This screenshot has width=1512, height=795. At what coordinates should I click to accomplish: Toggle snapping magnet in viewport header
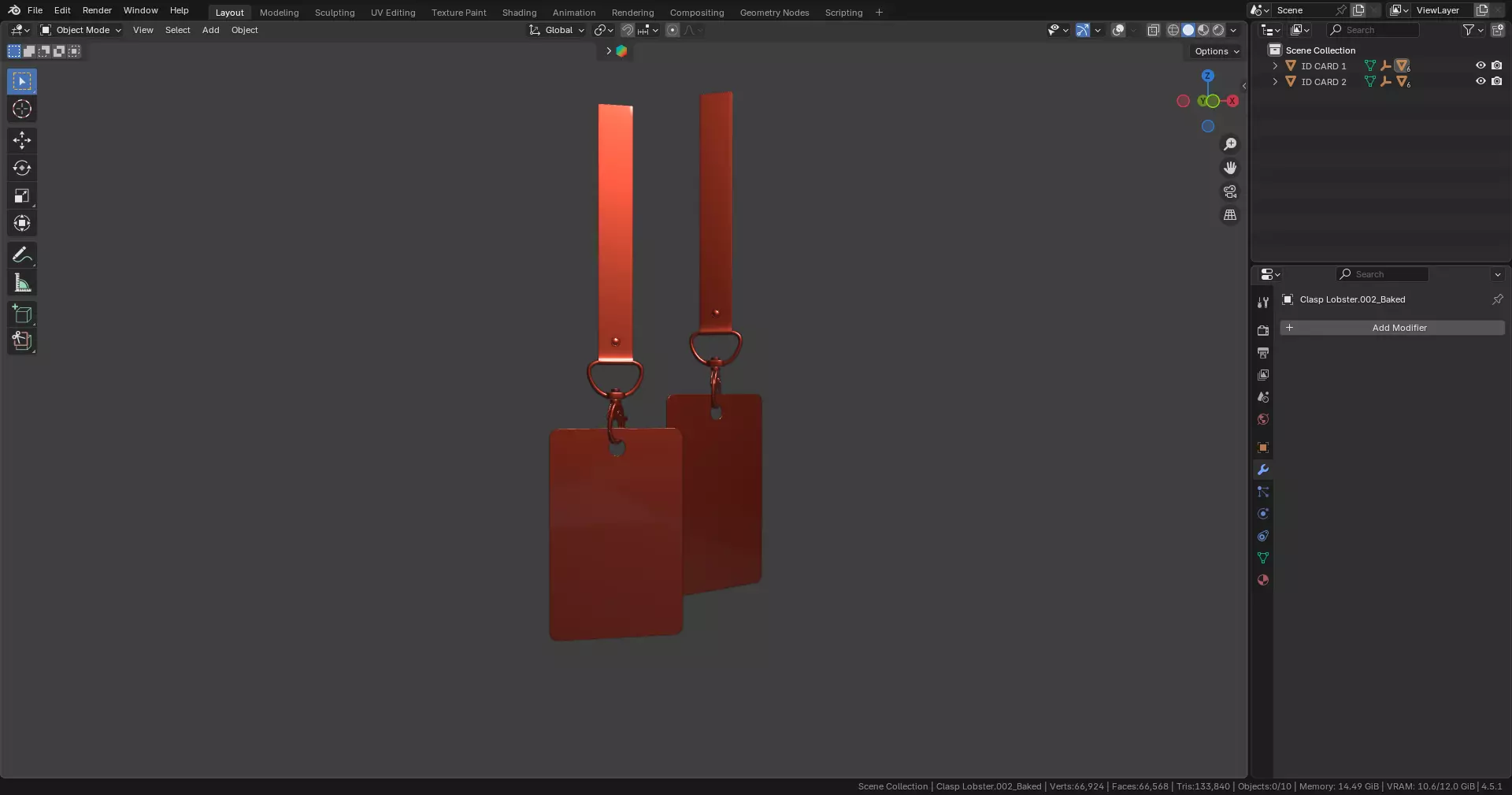click(x=628, y=30)
